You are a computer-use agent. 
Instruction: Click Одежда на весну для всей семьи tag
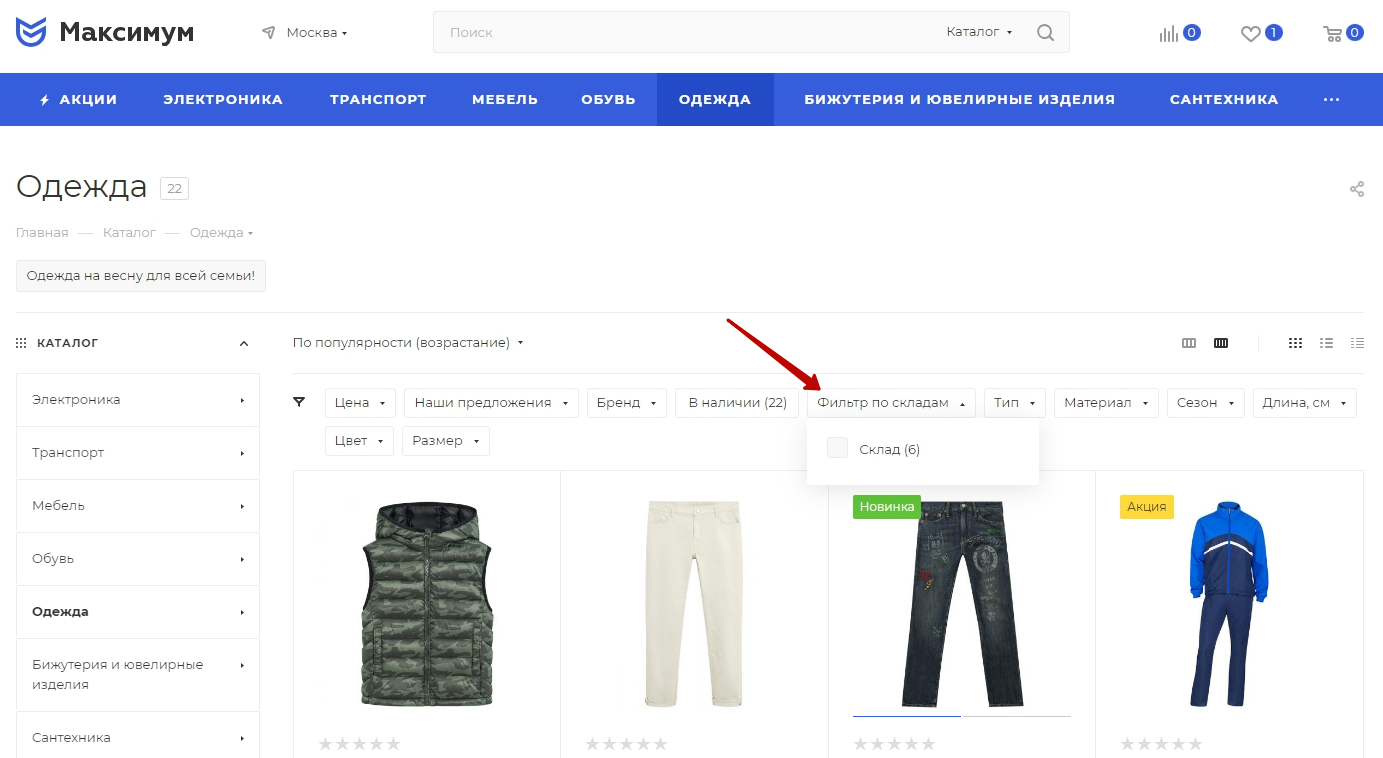coord(141,276)
